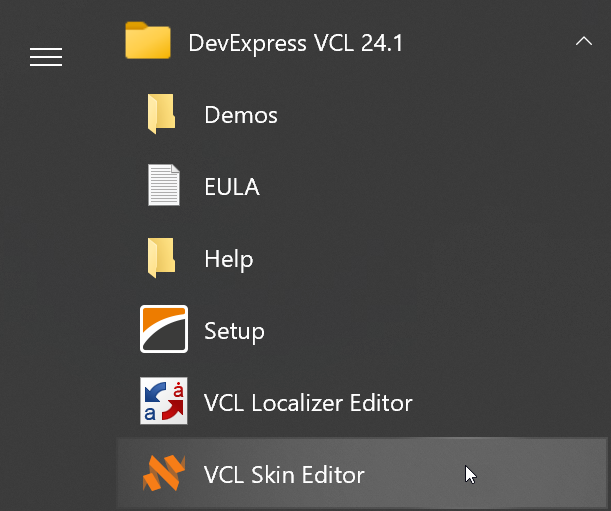The height and width of the screenshot is (511, 611).
Task: Collapse the group using the chevron arrow
Action: tap(584, 42)
